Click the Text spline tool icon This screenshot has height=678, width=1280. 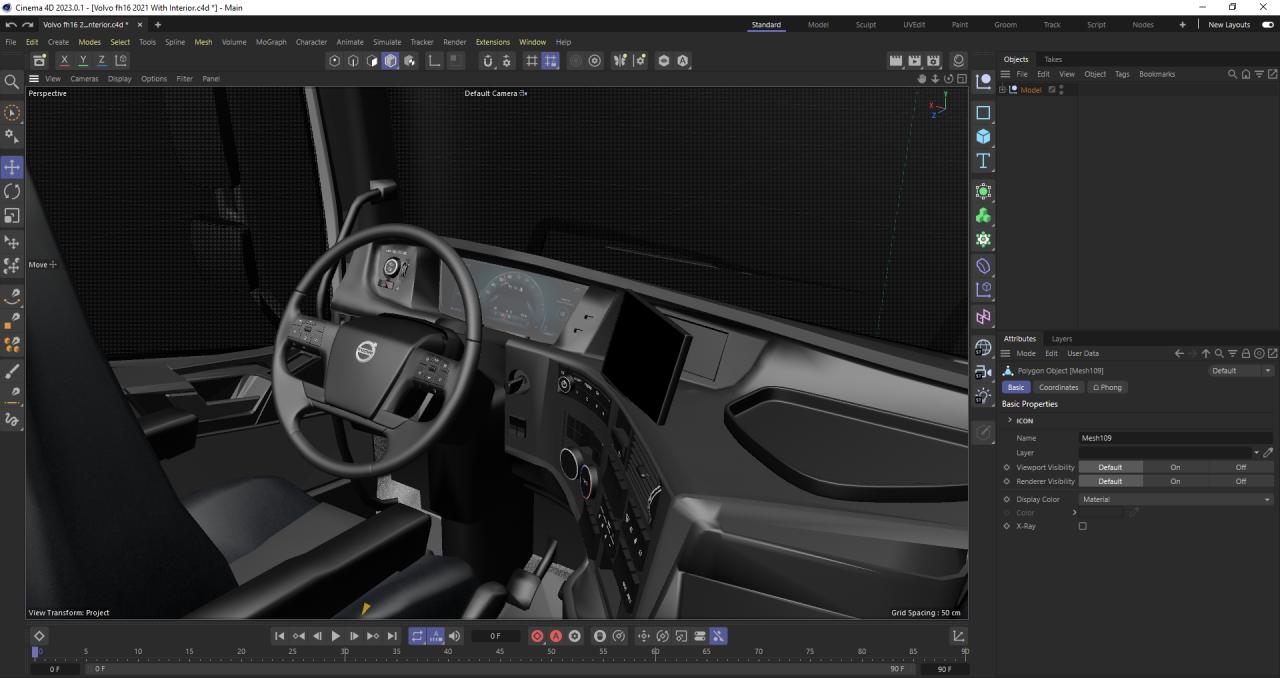click(983, 161)
